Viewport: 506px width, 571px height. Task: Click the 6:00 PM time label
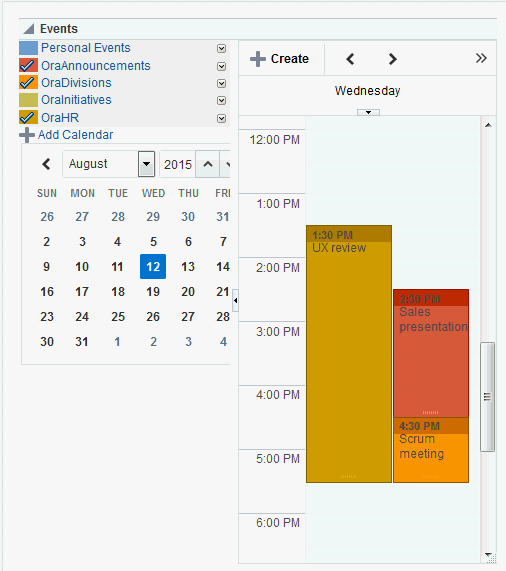coord(278,523)
